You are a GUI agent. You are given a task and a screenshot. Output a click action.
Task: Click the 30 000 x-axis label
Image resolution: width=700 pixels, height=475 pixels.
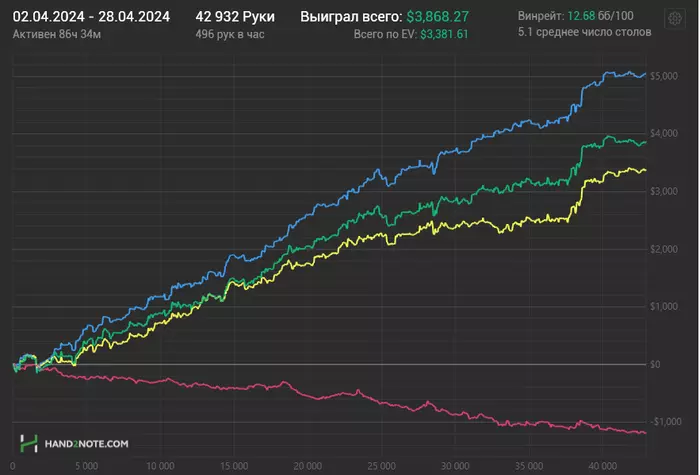click(455, 466)
